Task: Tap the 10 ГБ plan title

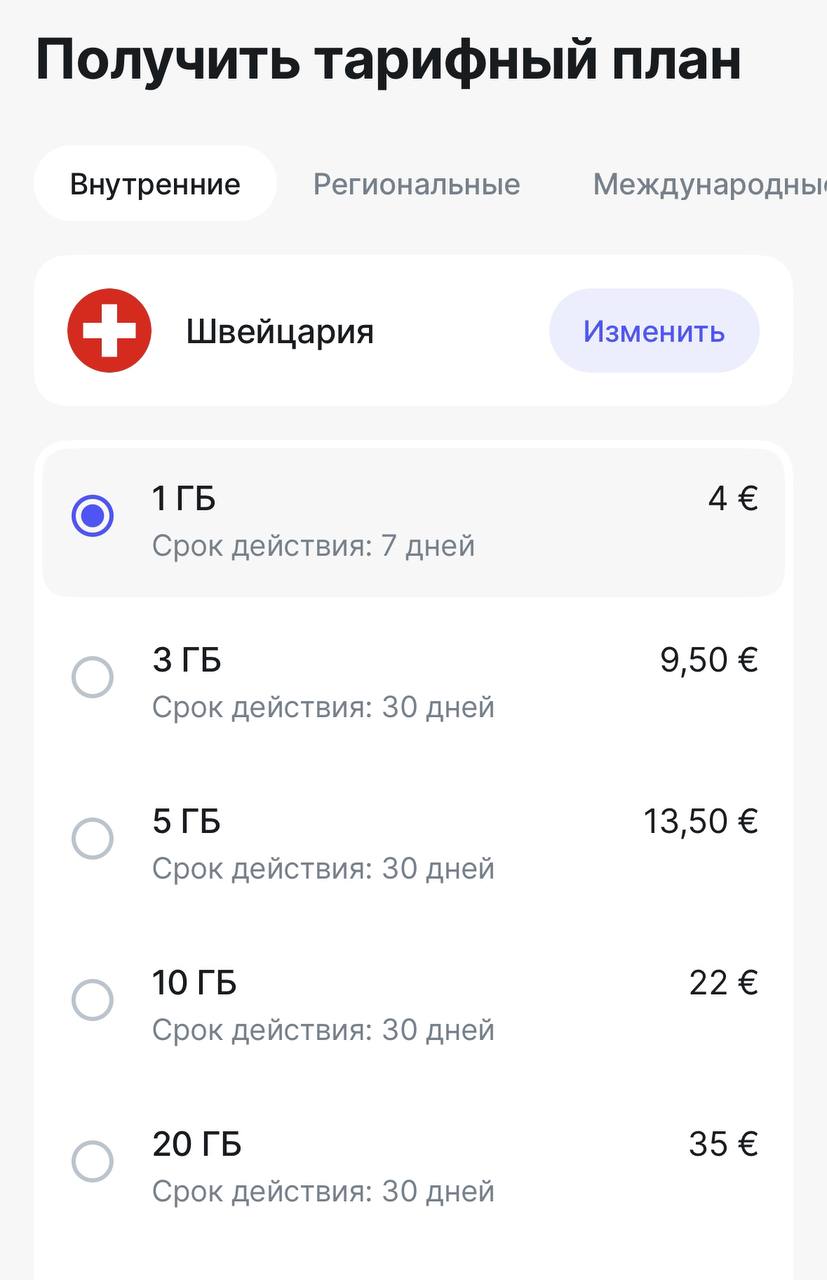Action: pos(194,983)
